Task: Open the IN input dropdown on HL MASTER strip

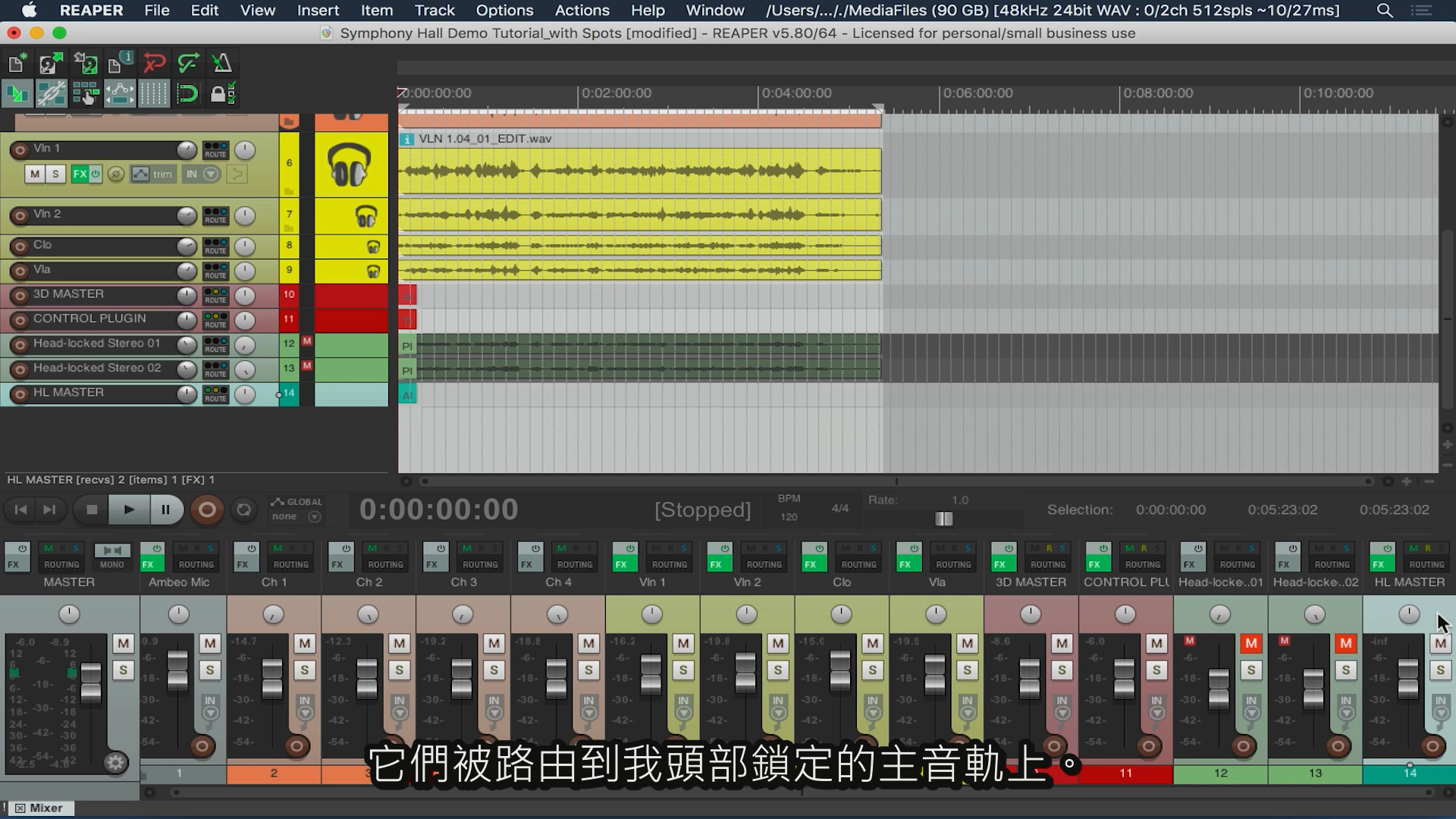Action: (x=1440, y=707)
